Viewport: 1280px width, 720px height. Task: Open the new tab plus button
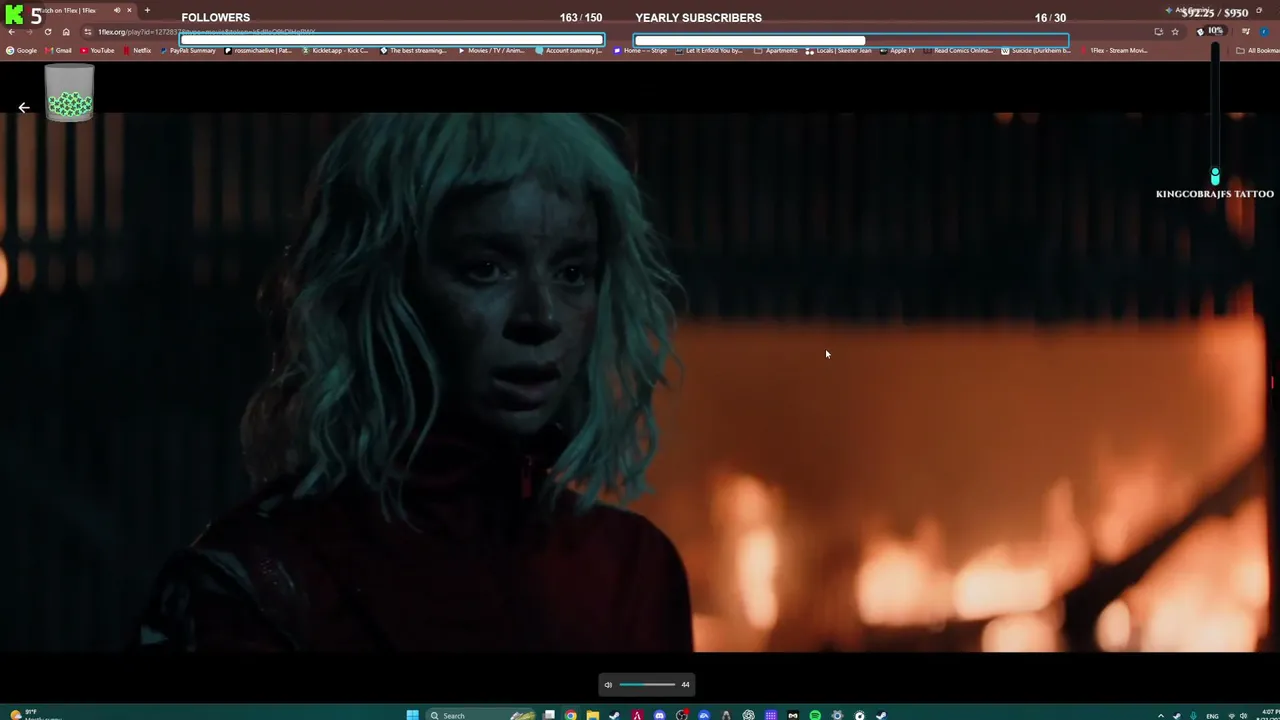point(147,10)
